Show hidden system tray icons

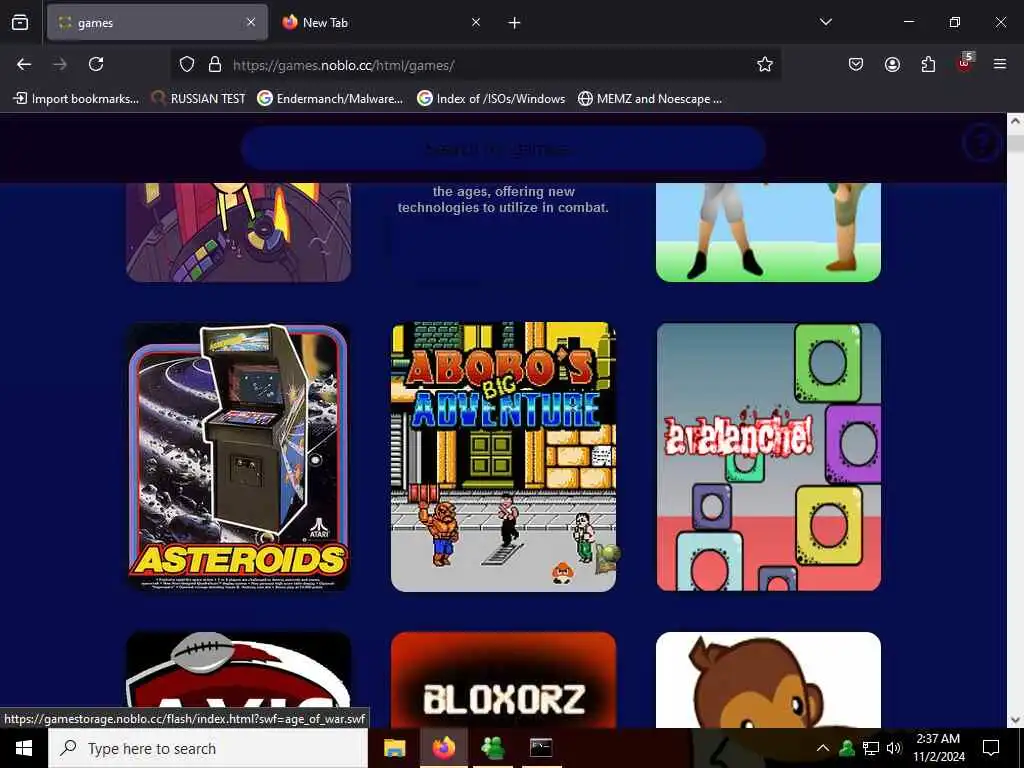coord(823,748)
